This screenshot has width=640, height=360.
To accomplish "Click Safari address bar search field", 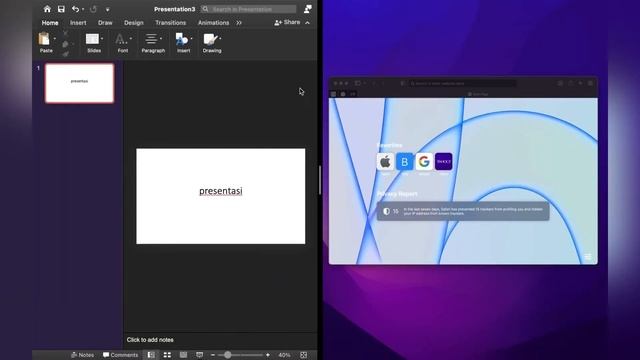I will click(462, 83).
